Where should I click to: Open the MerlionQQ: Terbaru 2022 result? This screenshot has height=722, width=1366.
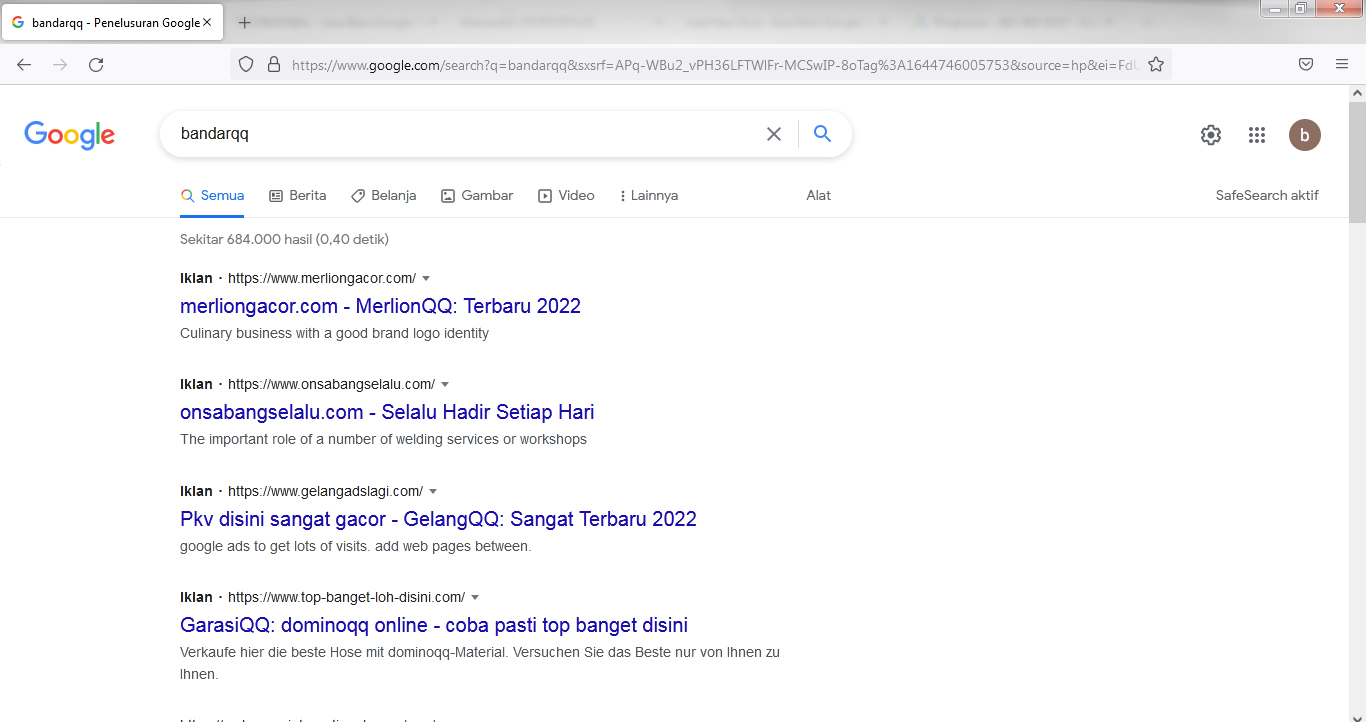click(x=380, y=306)
